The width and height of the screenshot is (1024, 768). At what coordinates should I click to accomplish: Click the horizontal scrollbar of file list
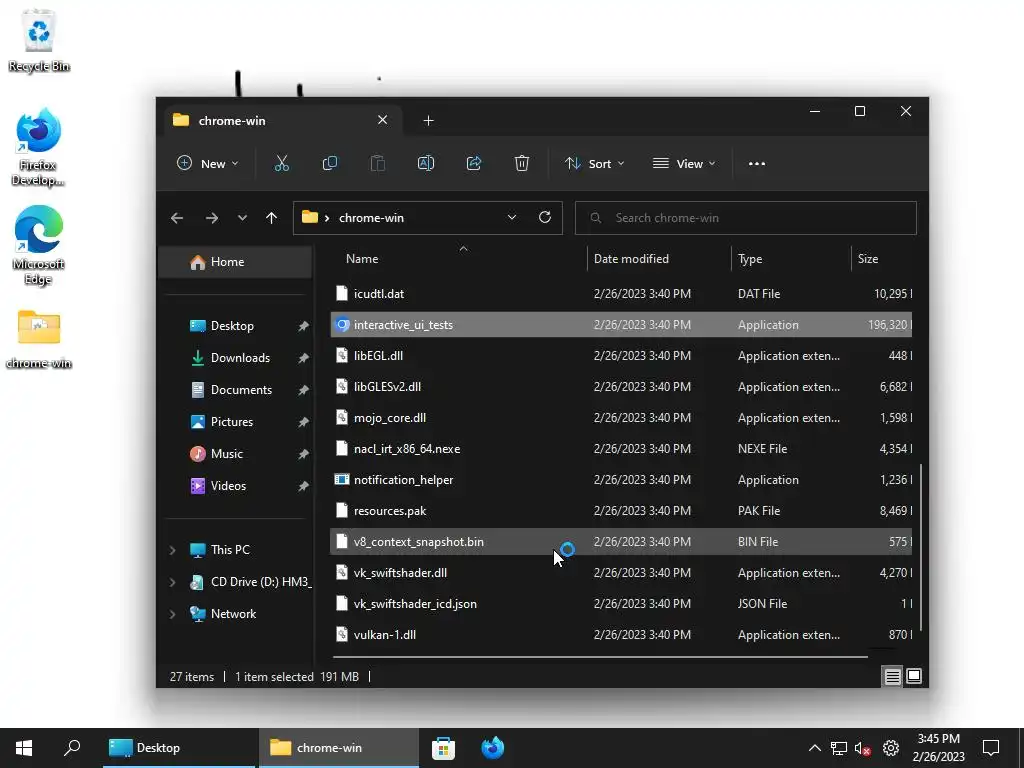[x=600, y=656]
